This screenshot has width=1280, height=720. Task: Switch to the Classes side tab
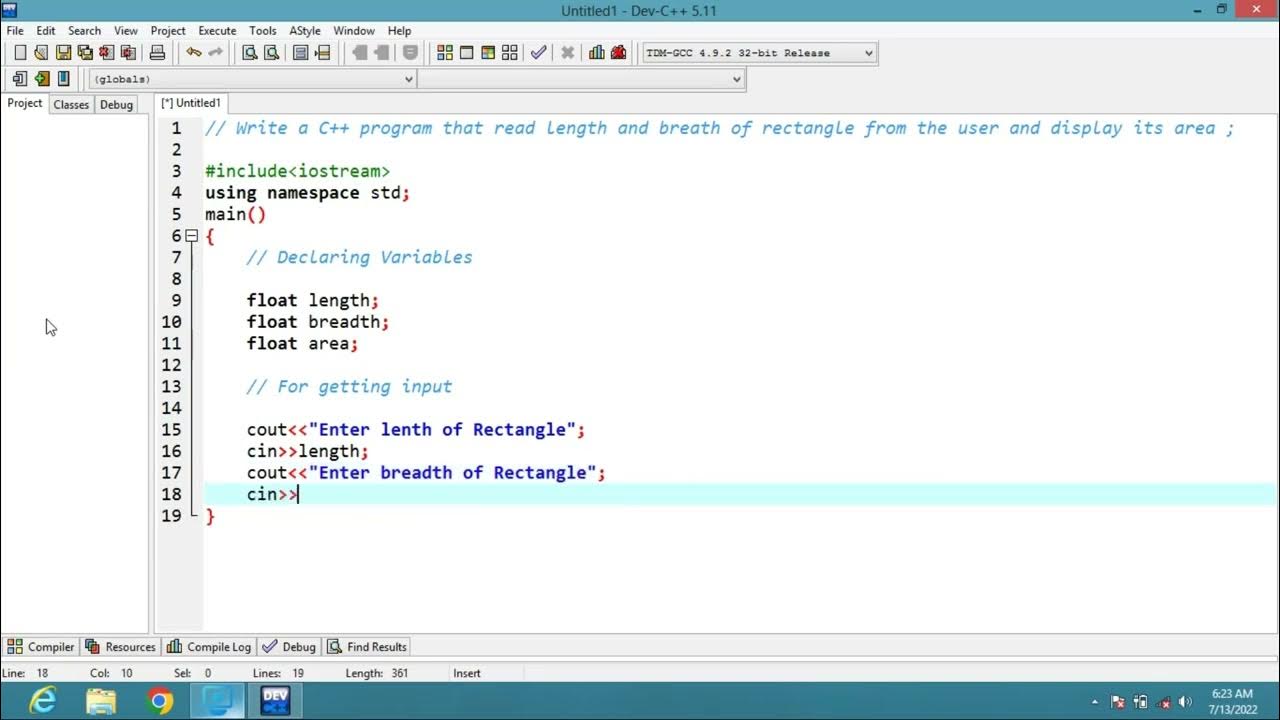(x=71, y=104)
